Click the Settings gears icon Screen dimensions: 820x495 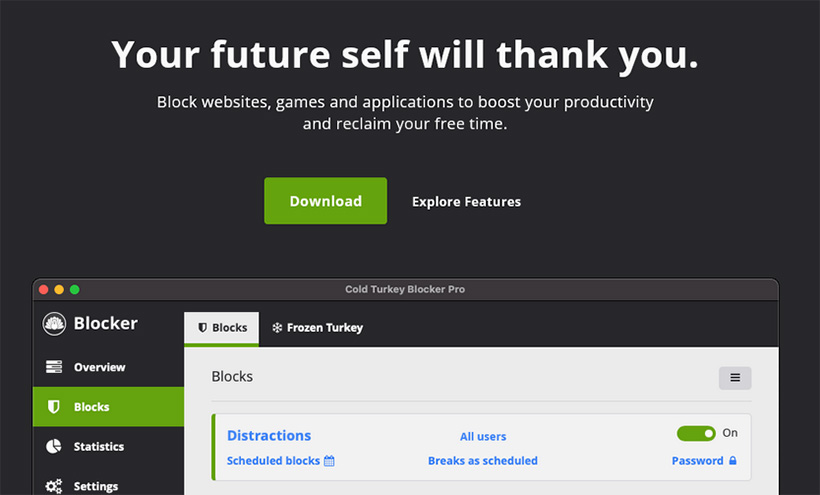coord(53,486)
